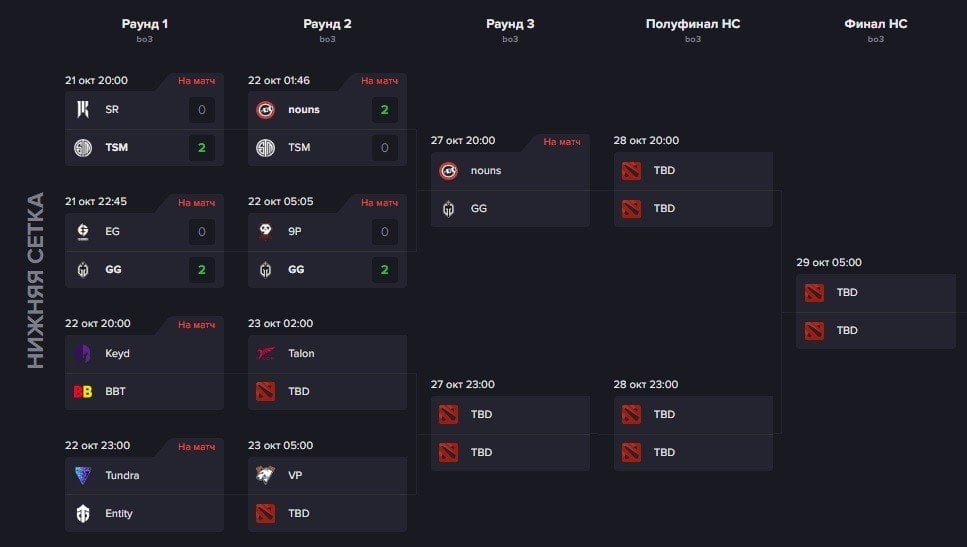This screenshot has height=547, width=967.
Task: Click the SR team logo in Round 1
Action: [83, 110]
